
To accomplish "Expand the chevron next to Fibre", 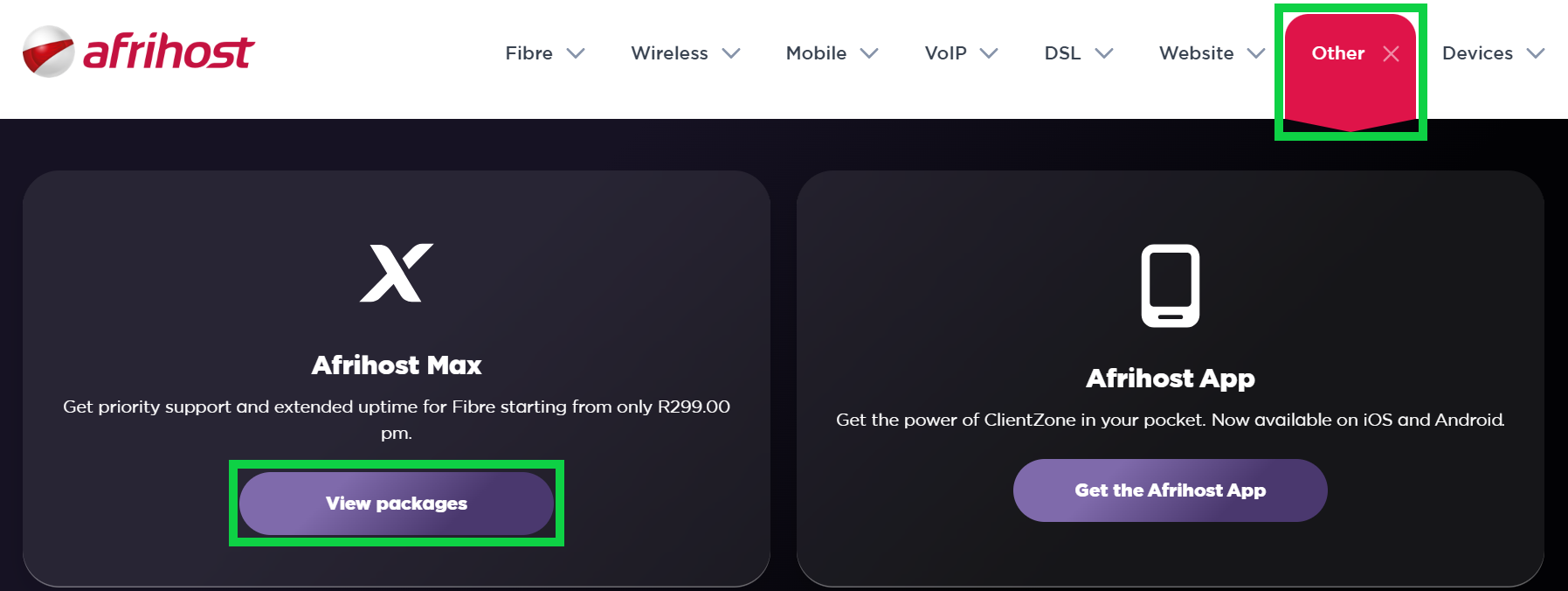I will [575, 54].
